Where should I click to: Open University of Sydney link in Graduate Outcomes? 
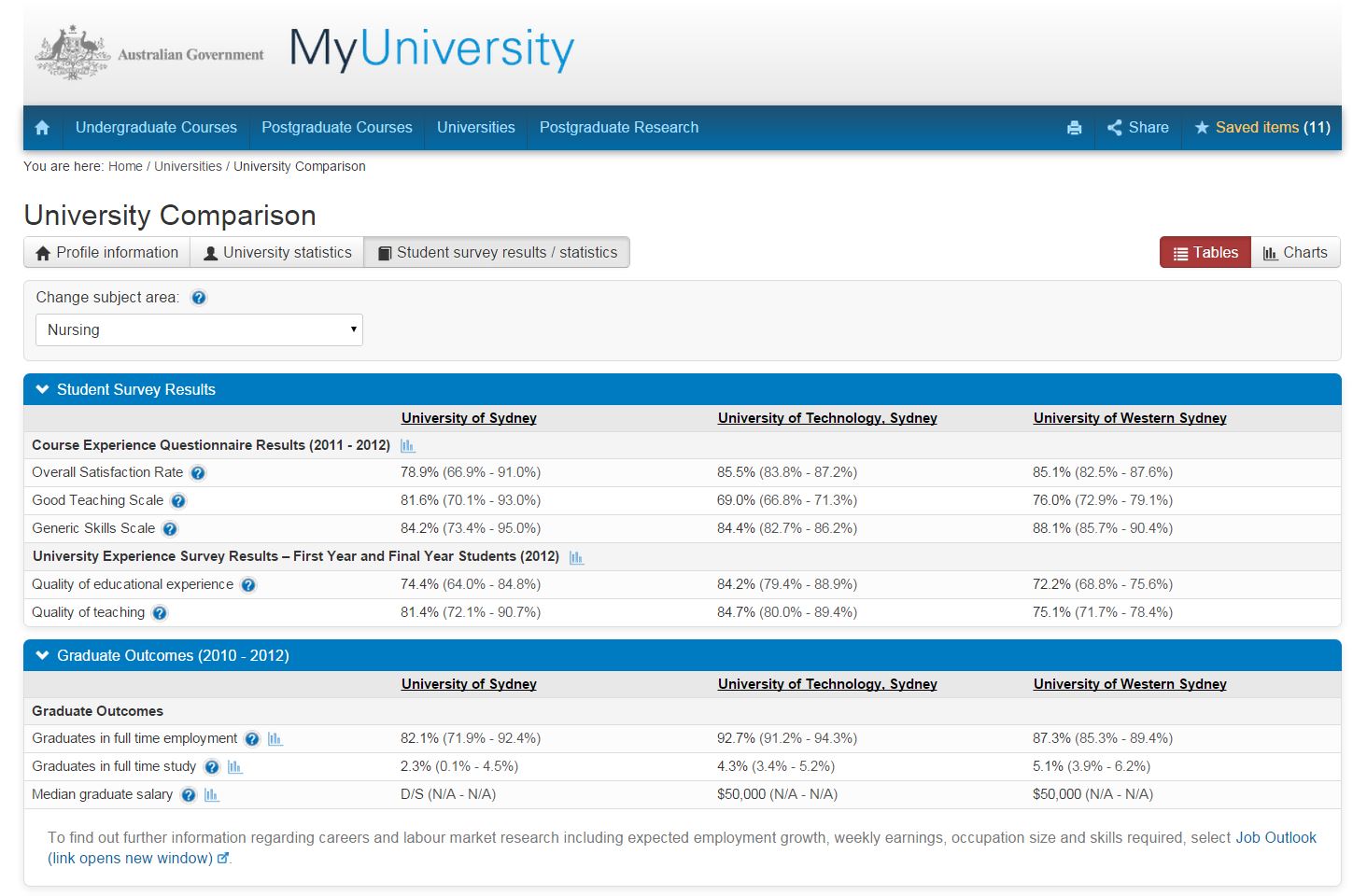point(469,684)
